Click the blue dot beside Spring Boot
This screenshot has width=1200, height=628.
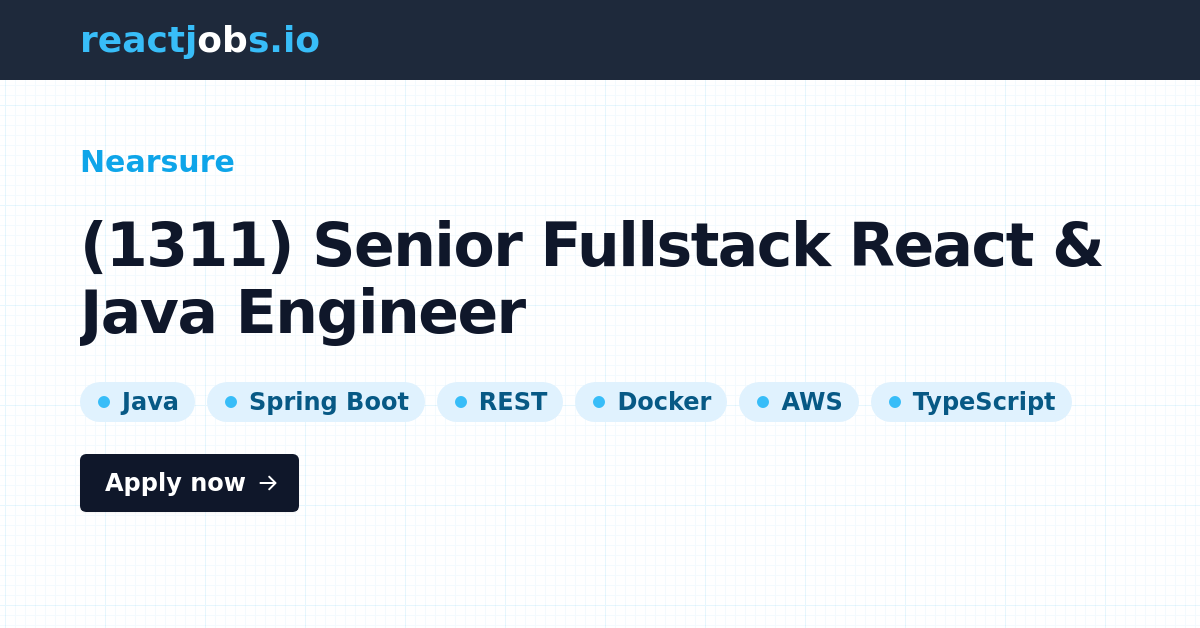(231, 402)
